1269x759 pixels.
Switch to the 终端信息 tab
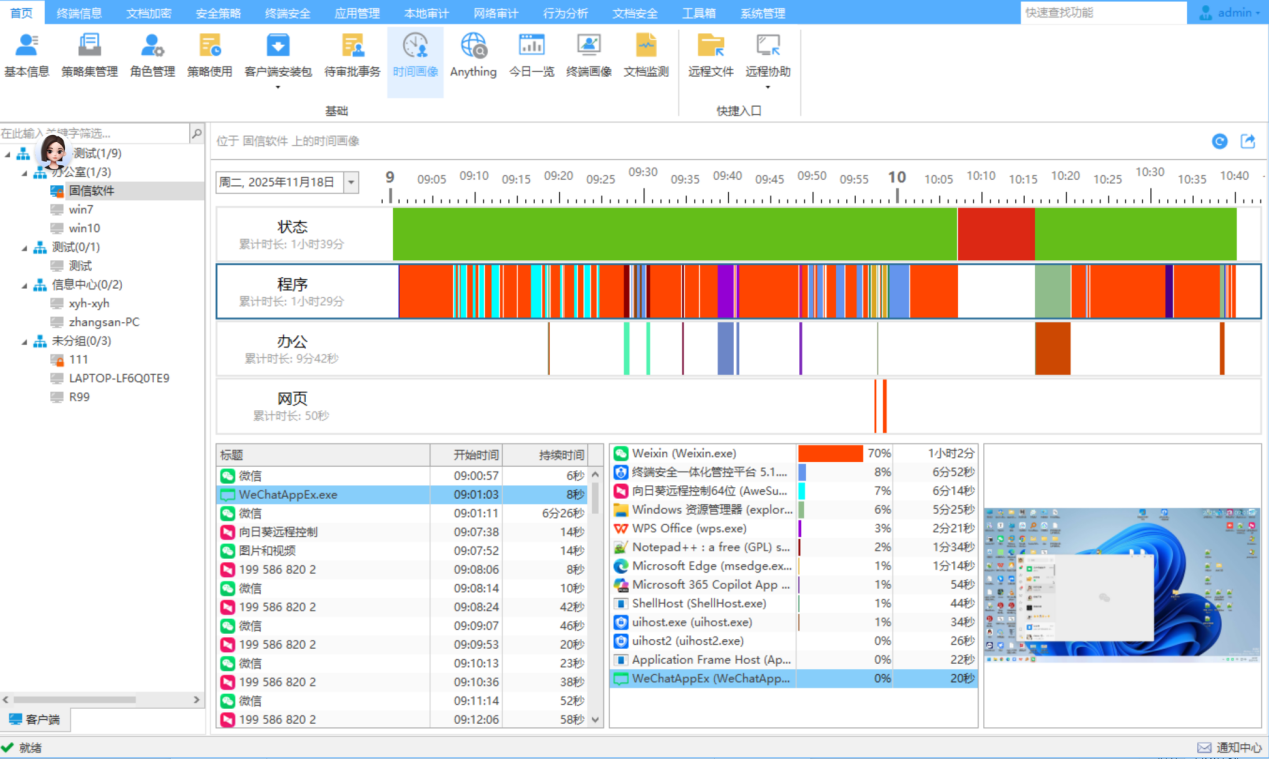click(x=79, y=13)
